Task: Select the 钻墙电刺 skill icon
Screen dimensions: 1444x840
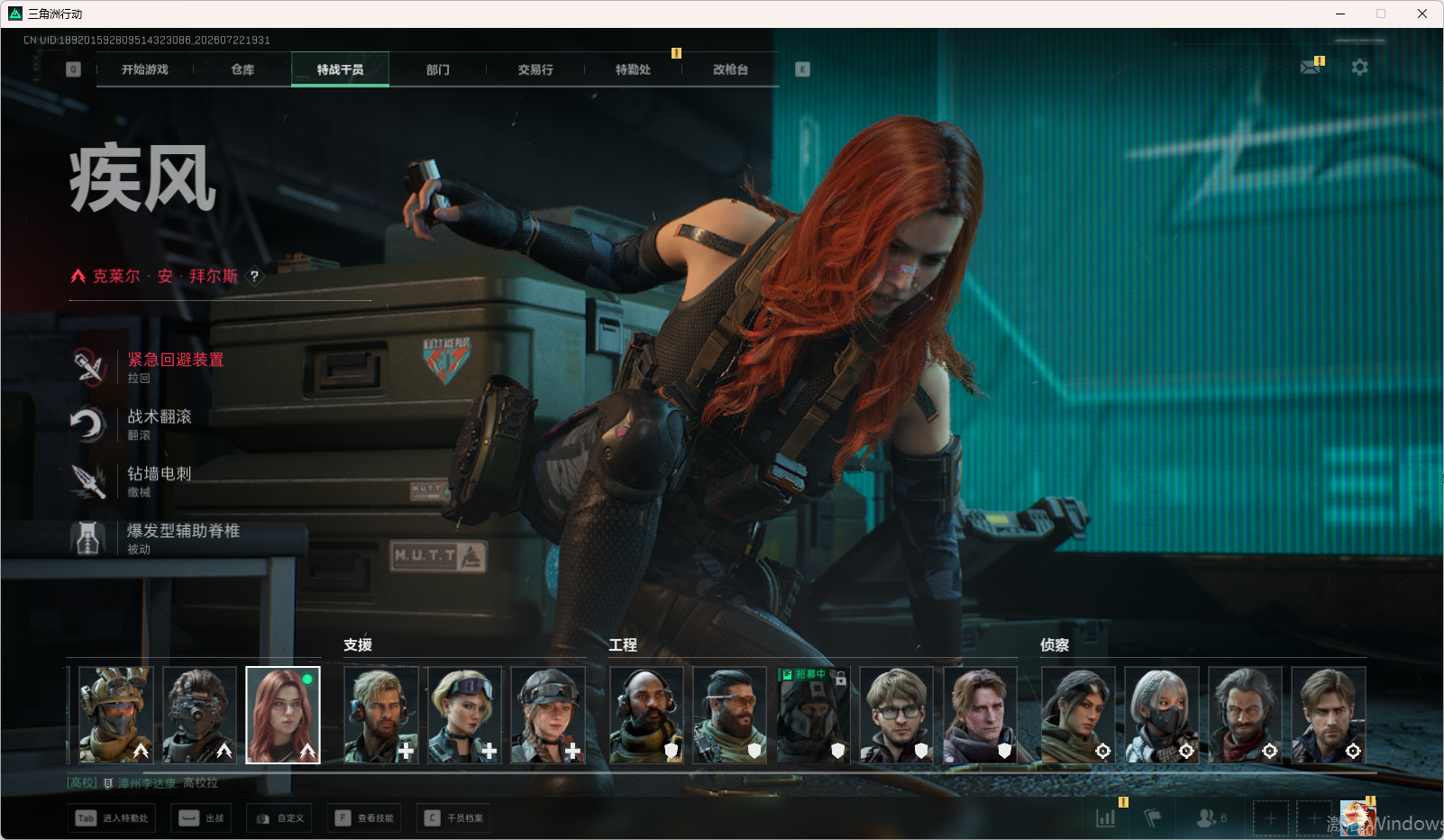Action: coord(88,480)
